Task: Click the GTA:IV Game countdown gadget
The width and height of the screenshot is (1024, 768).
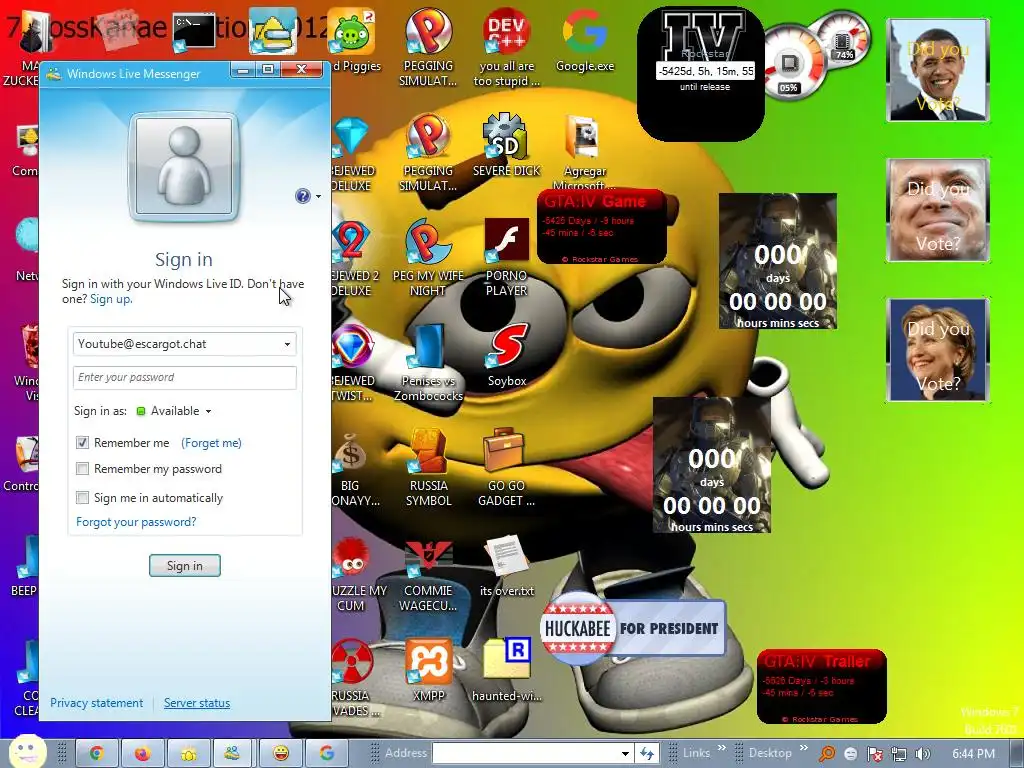Action: tap(601, 227)
